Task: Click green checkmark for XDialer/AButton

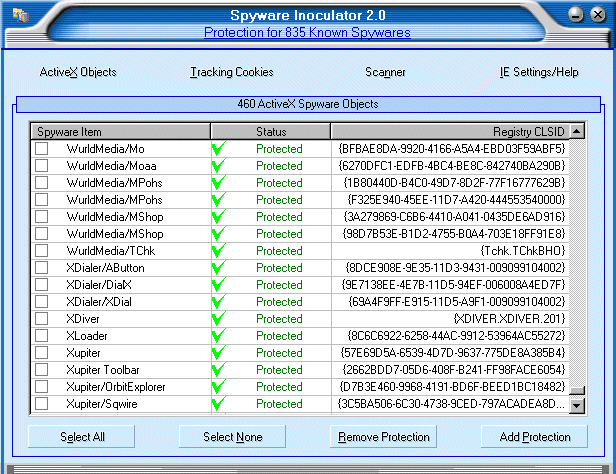Action: tap(219, 268)
